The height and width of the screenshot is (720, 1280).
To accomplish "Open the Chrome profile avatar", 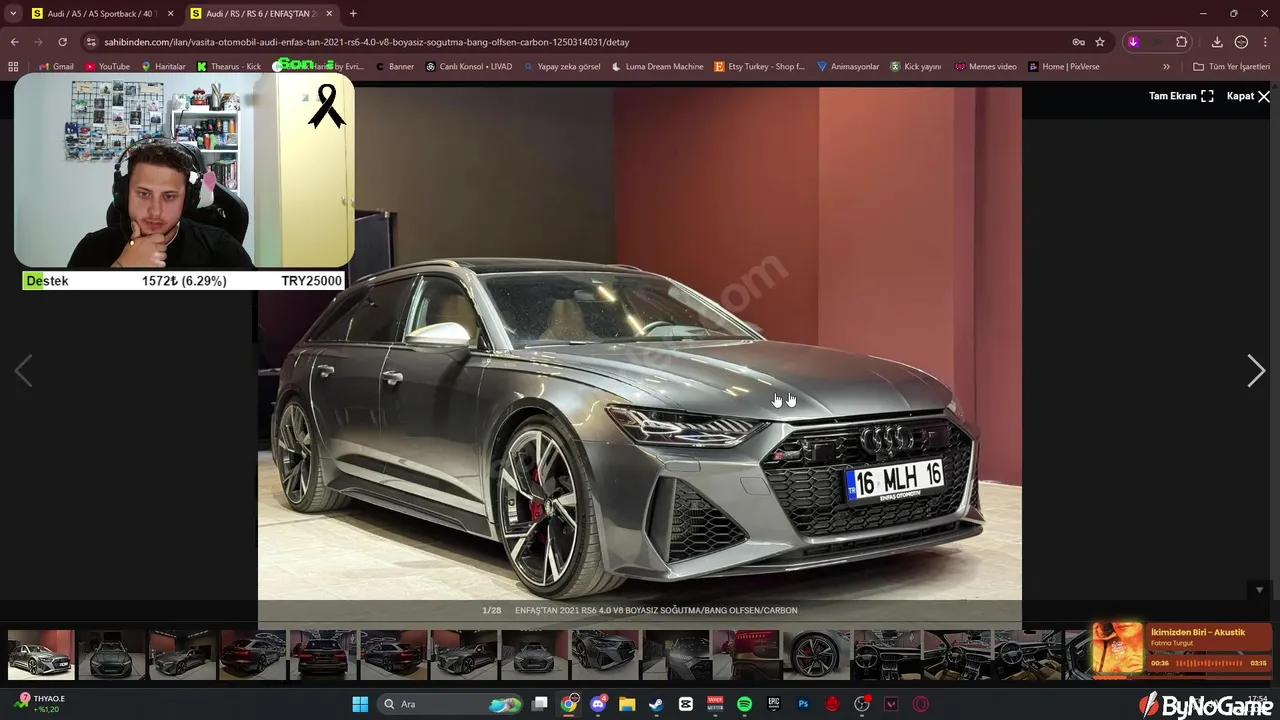I will (1241, 42).
